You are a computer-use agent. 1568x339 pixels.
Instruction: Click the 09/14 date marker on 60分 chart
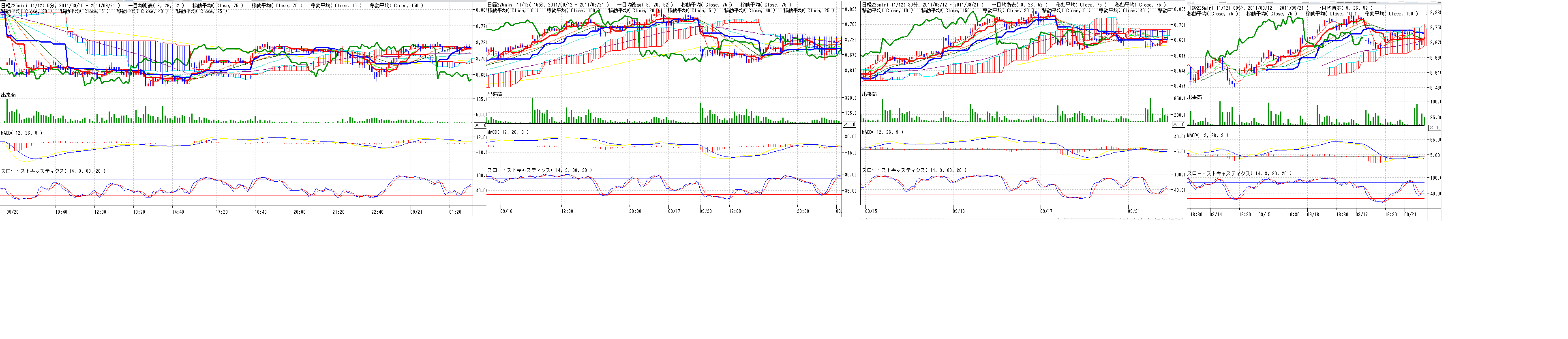(x=1216, y=214)
